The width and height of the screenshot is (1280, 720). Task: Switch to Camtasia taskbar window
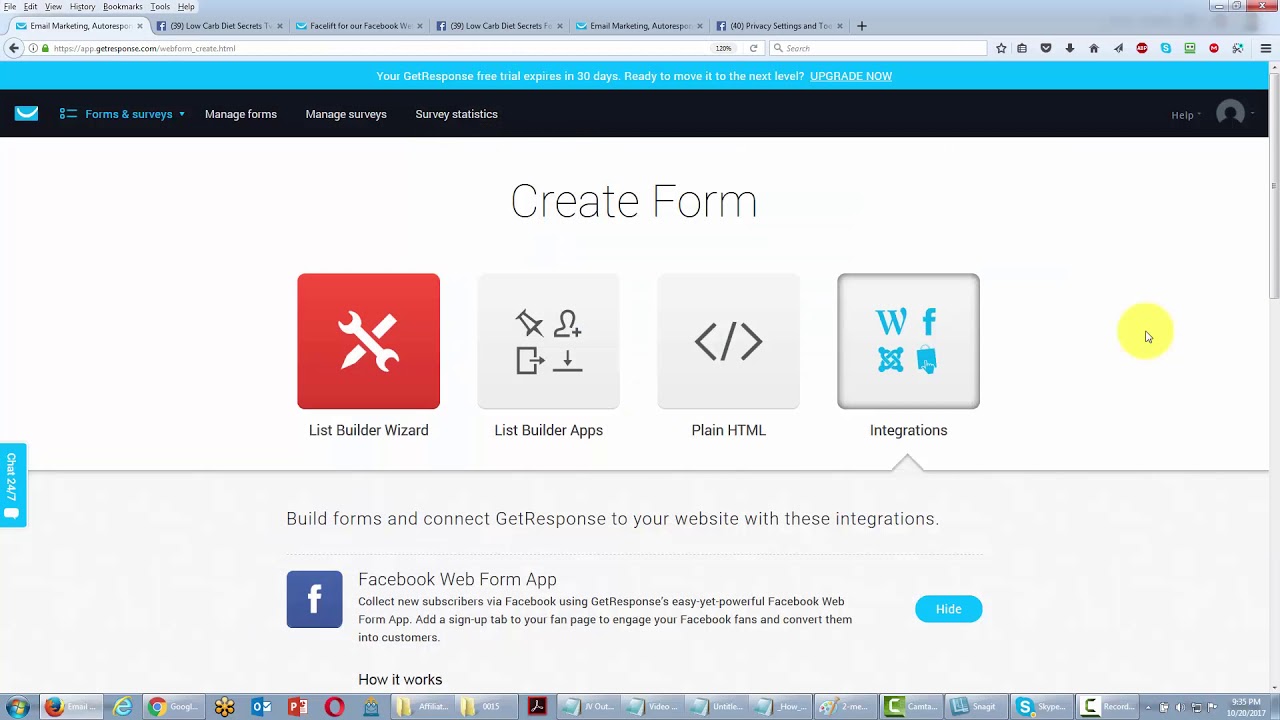click(911, 707)
